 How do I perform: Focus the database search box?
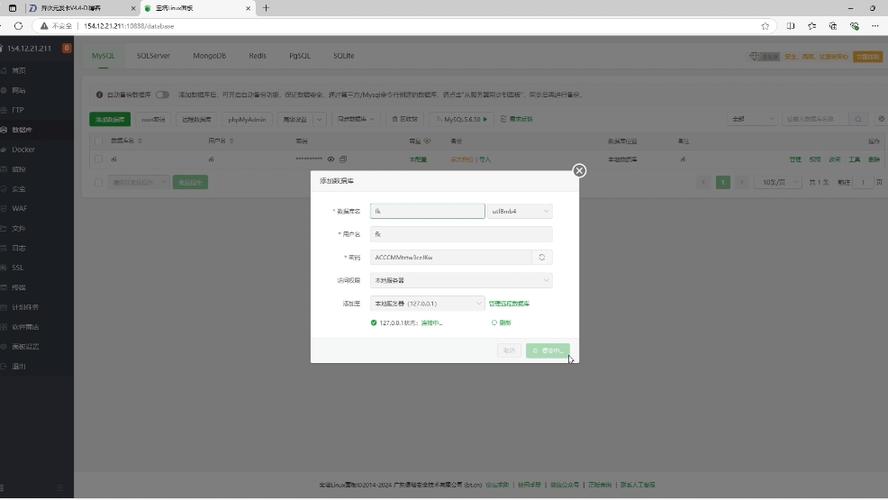pyautogui.click(x=816, y=119)
